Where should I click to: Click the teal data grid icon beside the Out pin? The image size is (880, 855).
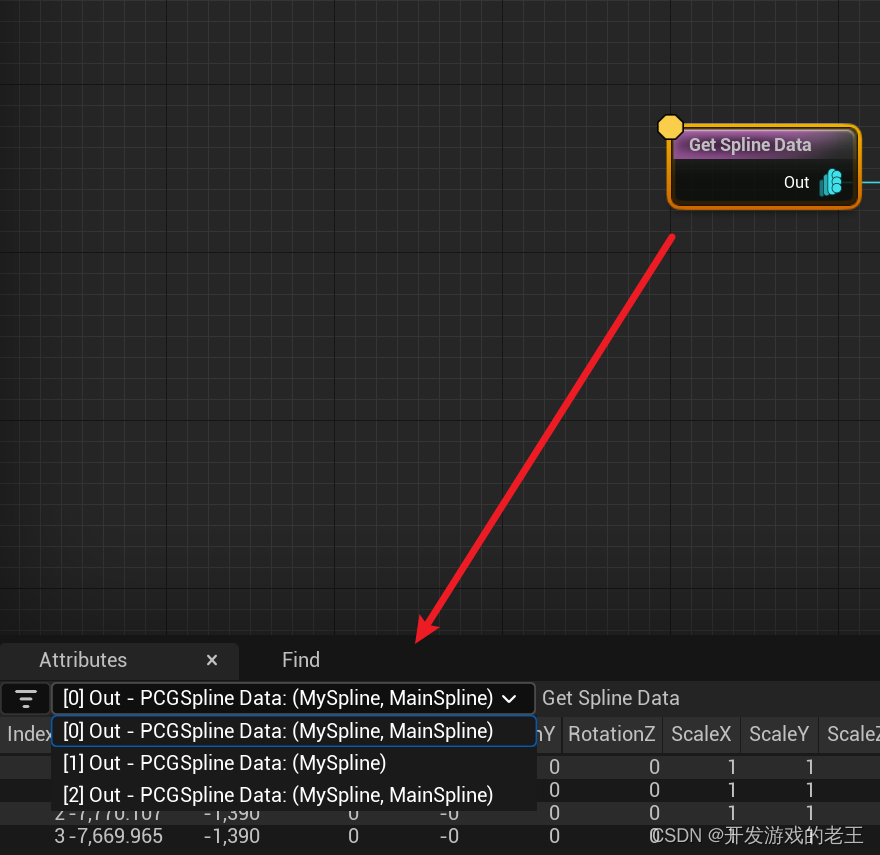click(831, 183)
